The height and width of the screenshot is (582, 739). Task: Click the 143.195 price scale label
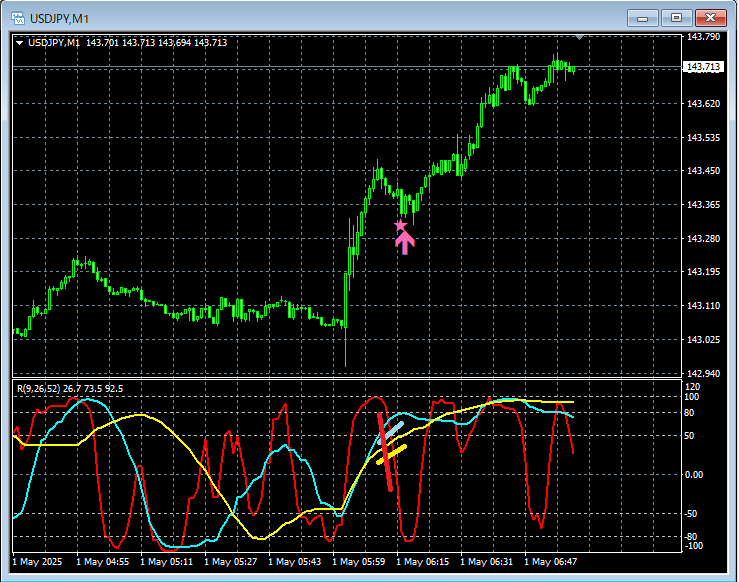703,271
